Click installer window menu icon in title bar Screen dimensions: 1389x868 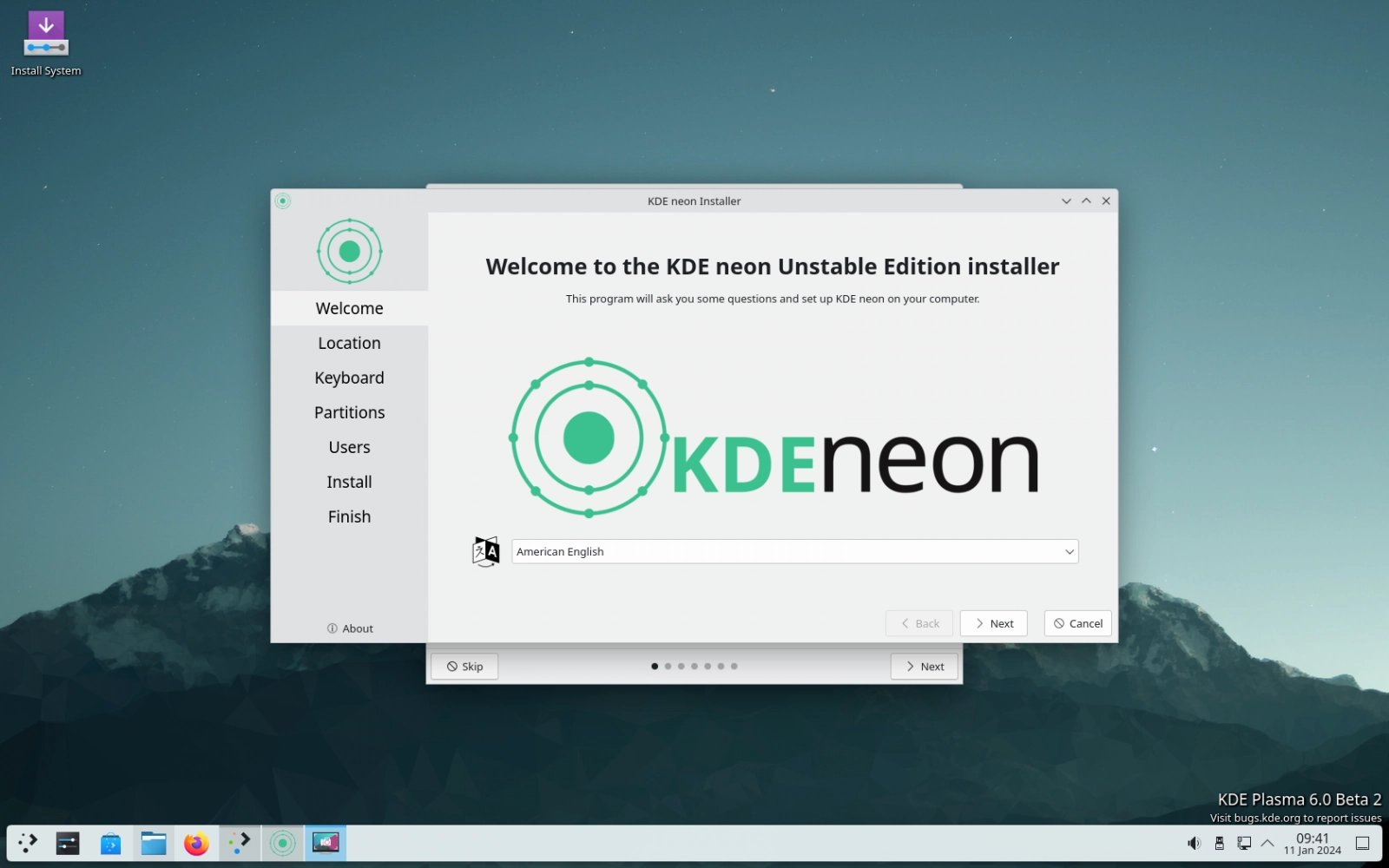pyautogui.click(x=282, y=201)
